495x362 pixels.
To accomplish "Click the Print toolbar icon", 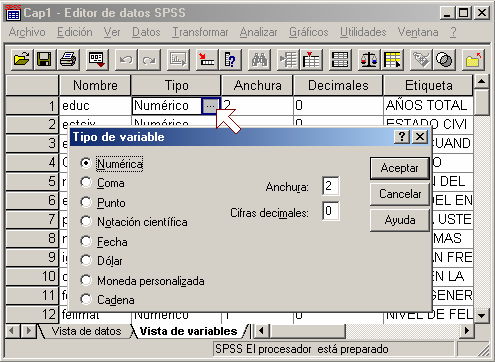I will (68, 60).
